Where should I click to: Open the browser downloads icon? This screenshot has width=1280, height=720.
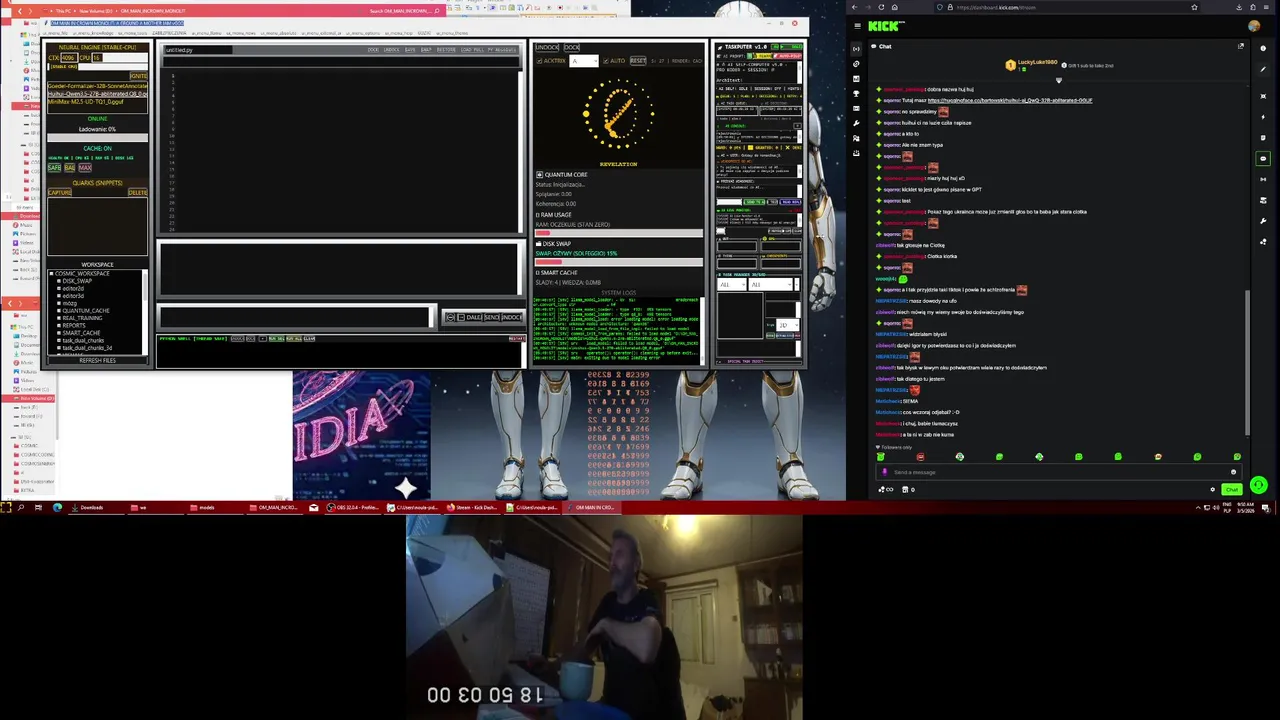[1239, 7]
